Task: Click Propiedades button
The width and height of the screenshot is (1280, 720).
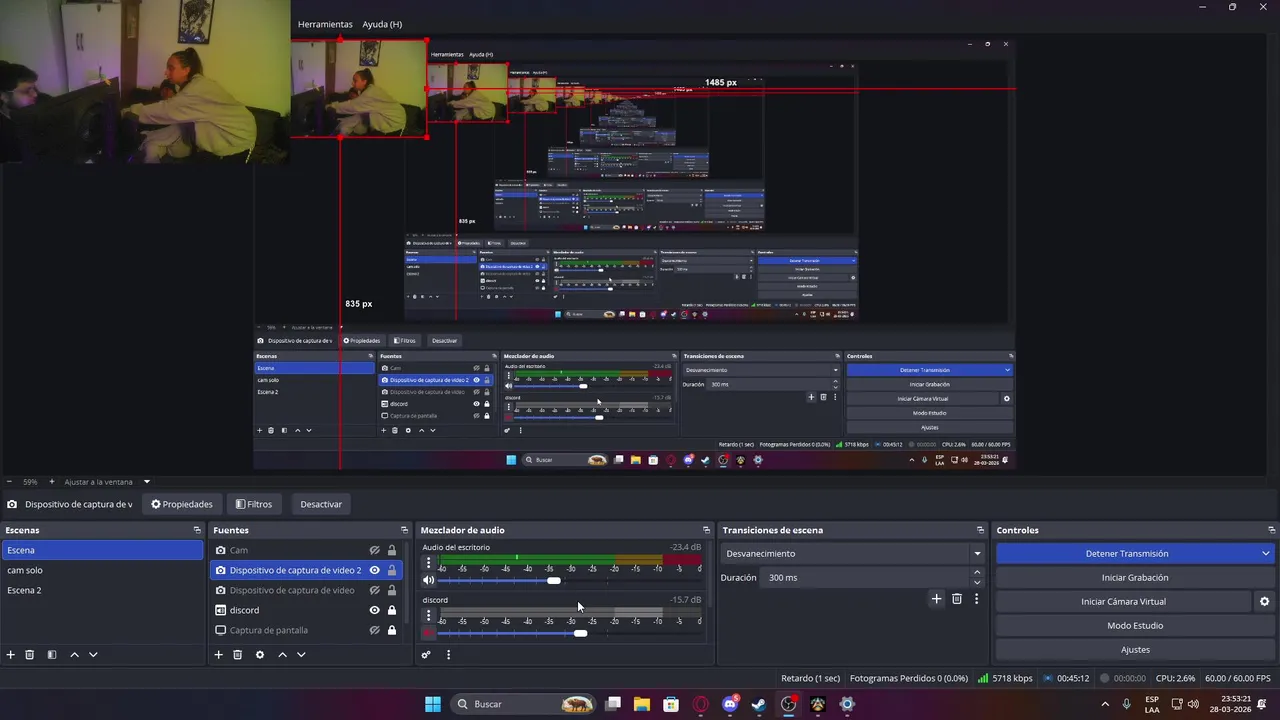Action: 182,504
